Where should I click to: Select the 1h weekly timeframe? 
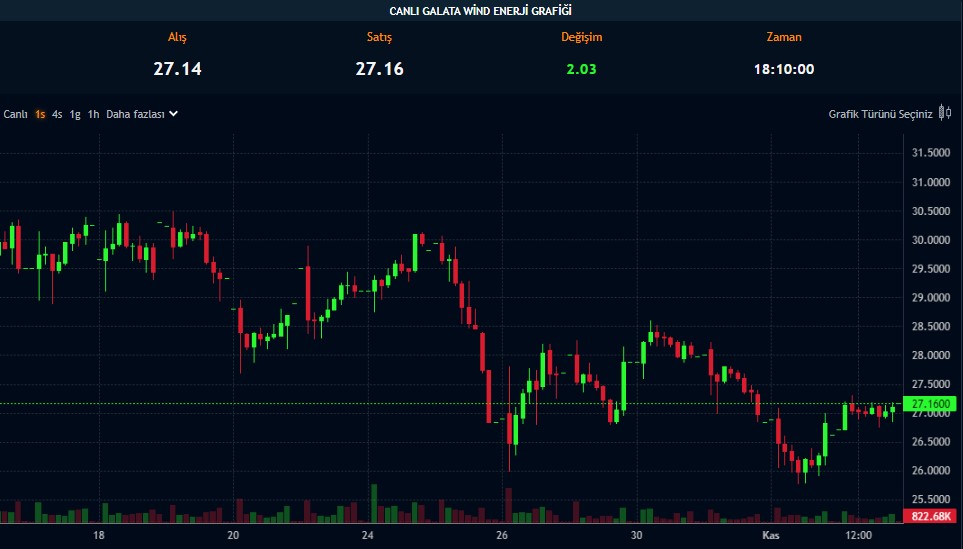point(93,114)
